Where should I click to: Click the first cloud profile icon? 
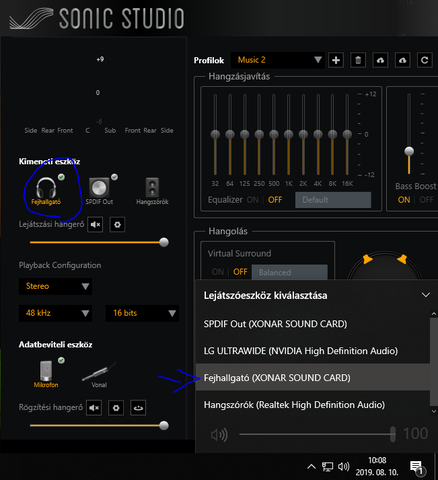[x=380, y=60]
